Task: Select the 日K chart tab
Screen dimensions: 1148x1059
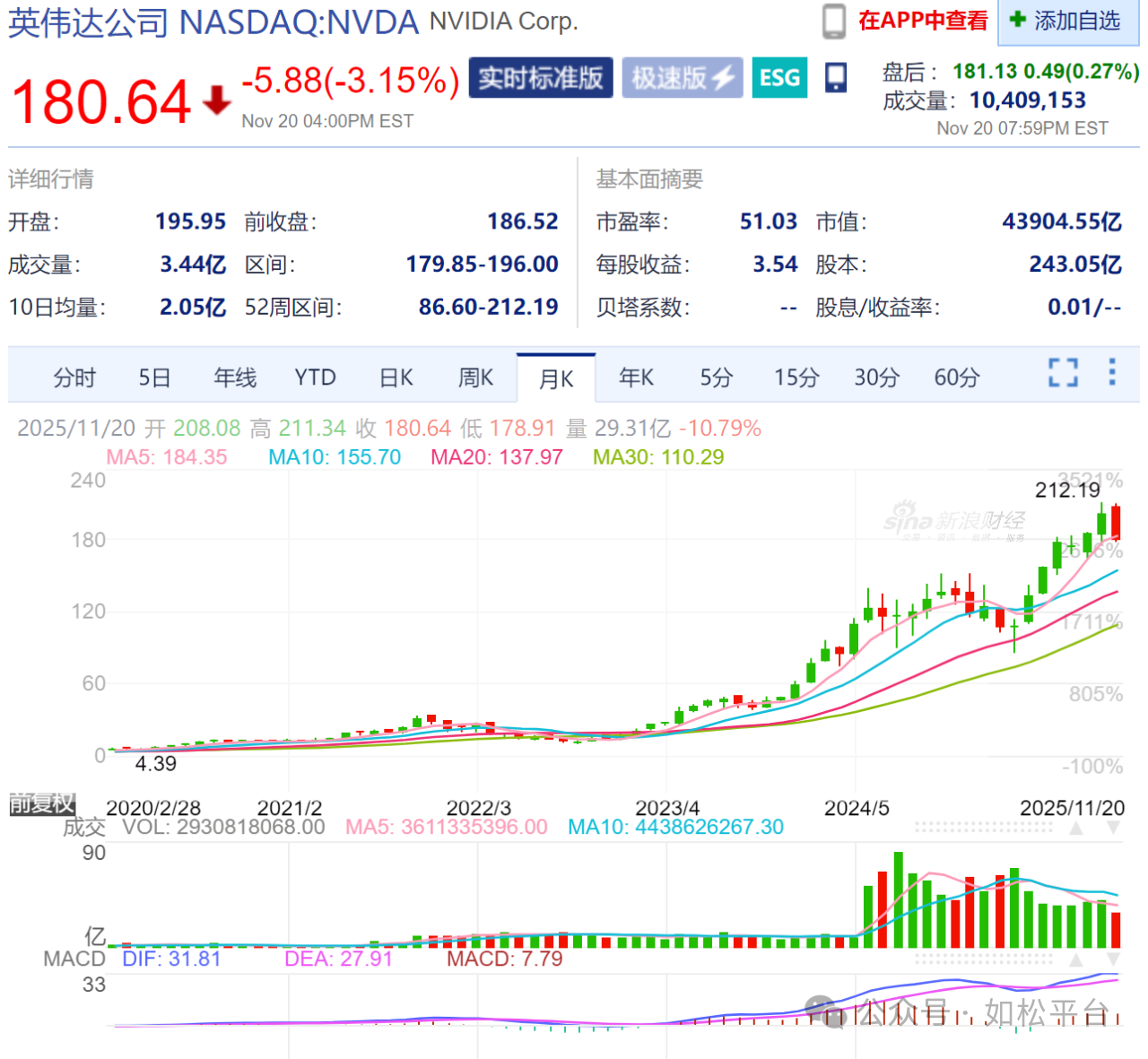Action: tap(396, 378)
